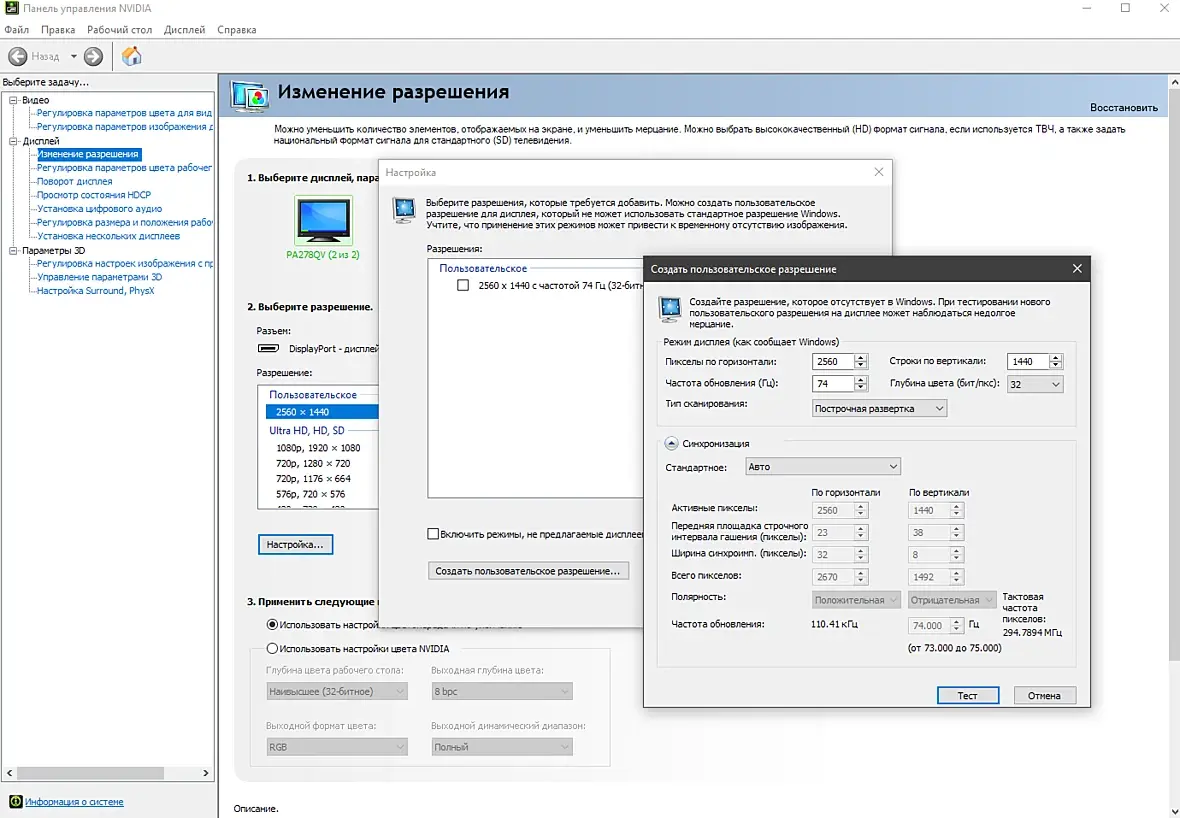
Task: Click the scroll-right arrow on sidebar scrollbar
Action: click(205, 773)
